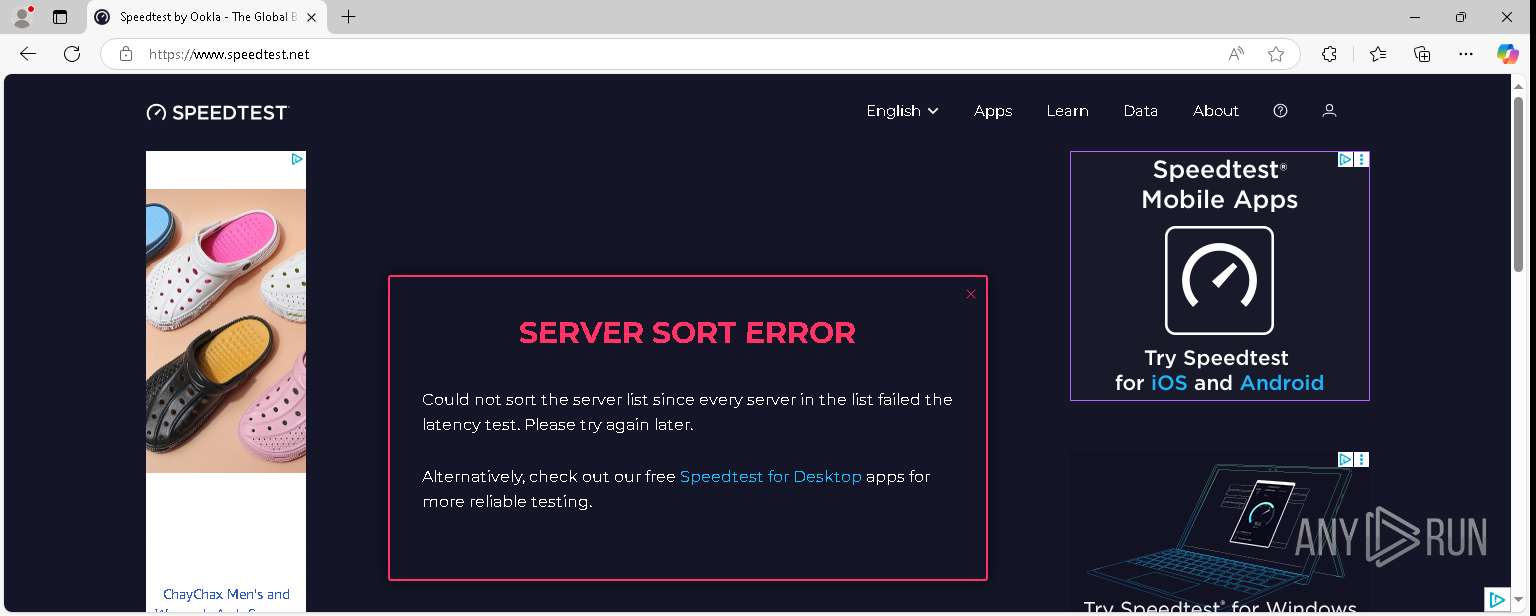The width and height of the screenshot is (1536, 616).
Task: Add this page to favorites
Action: [x=1276, y=54]
